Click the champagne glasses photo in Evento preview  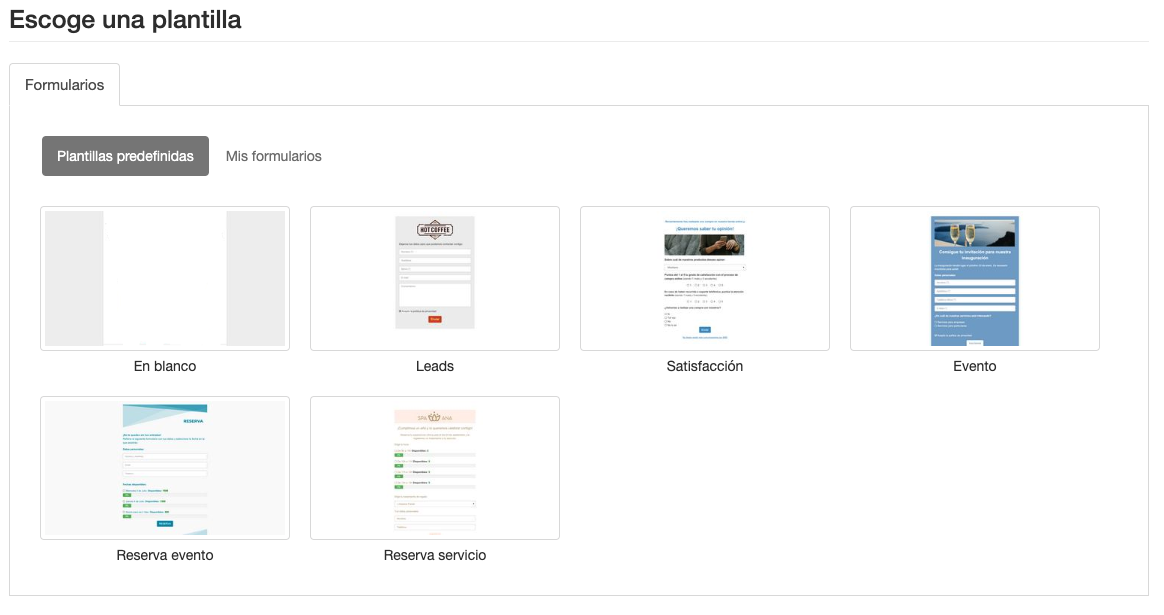click(975, 233)
